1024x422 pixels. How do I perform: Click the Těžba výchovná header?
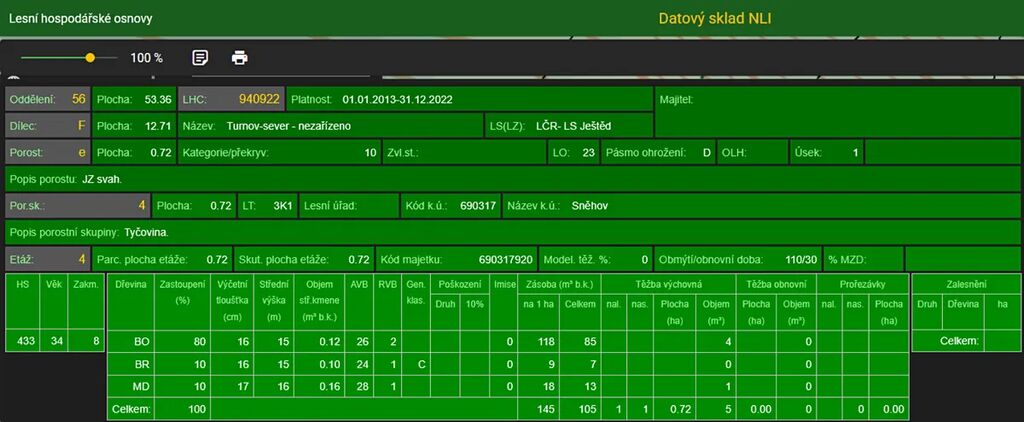click(x=670, y=285)
